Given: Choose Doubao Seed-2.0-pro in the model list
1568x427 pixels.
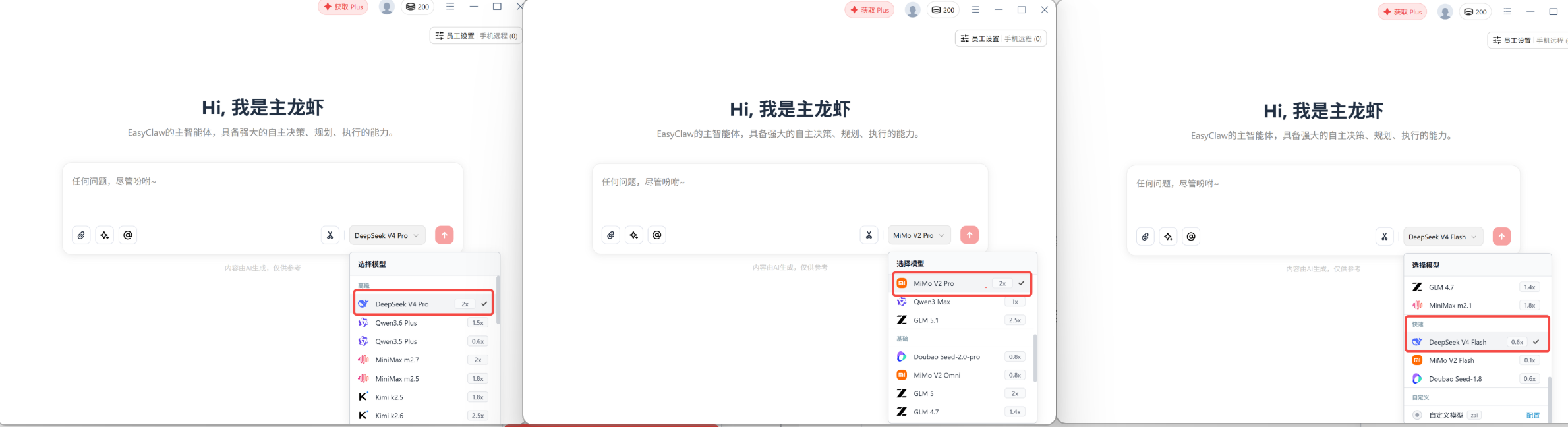Looking at the screenshot, I should tap(962, 356).
